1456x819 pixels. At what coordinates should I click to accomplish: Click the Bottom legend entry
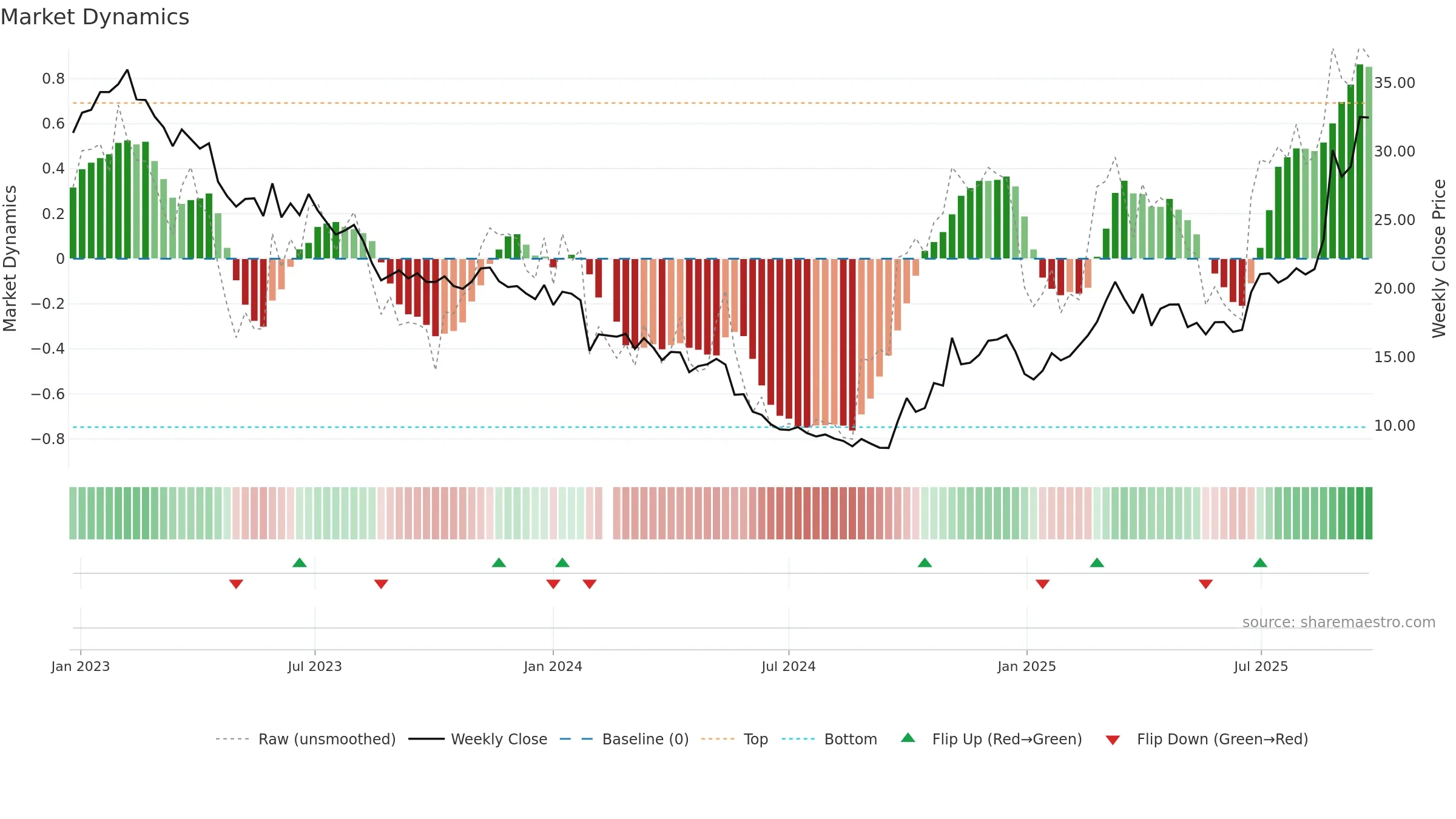(829, 739)
